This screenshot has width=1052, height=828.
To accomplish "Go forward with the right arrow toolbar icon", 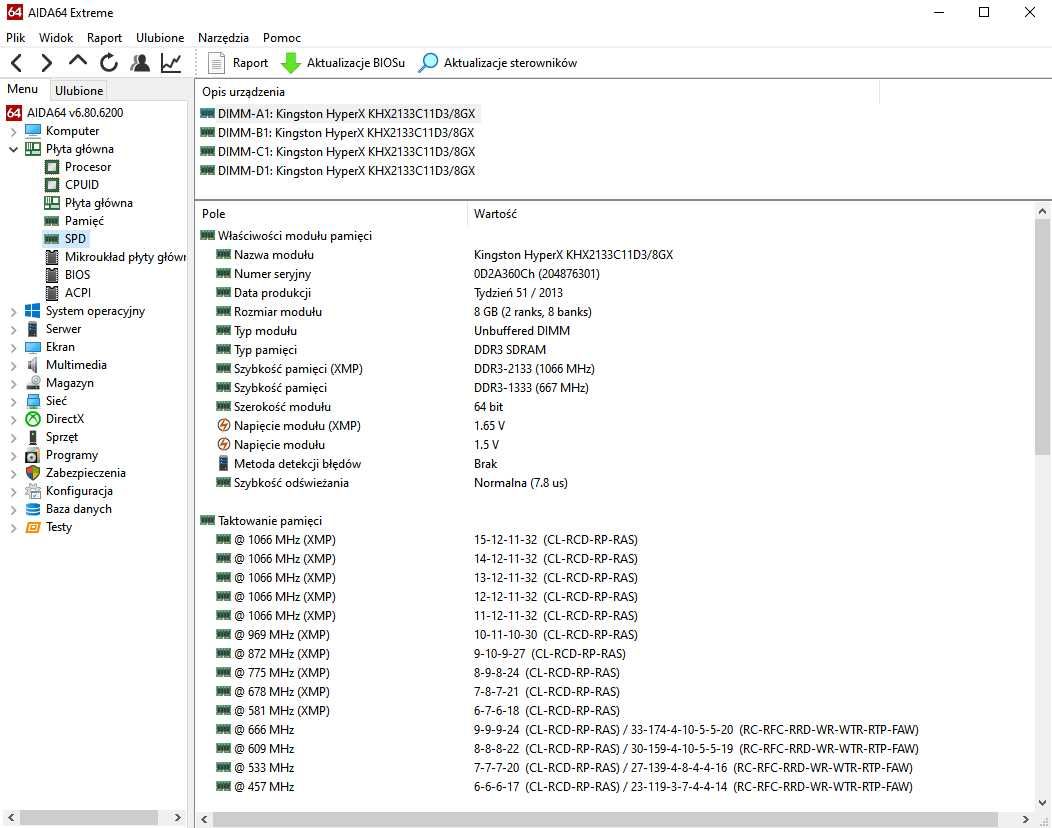I will tap(46, 63).
